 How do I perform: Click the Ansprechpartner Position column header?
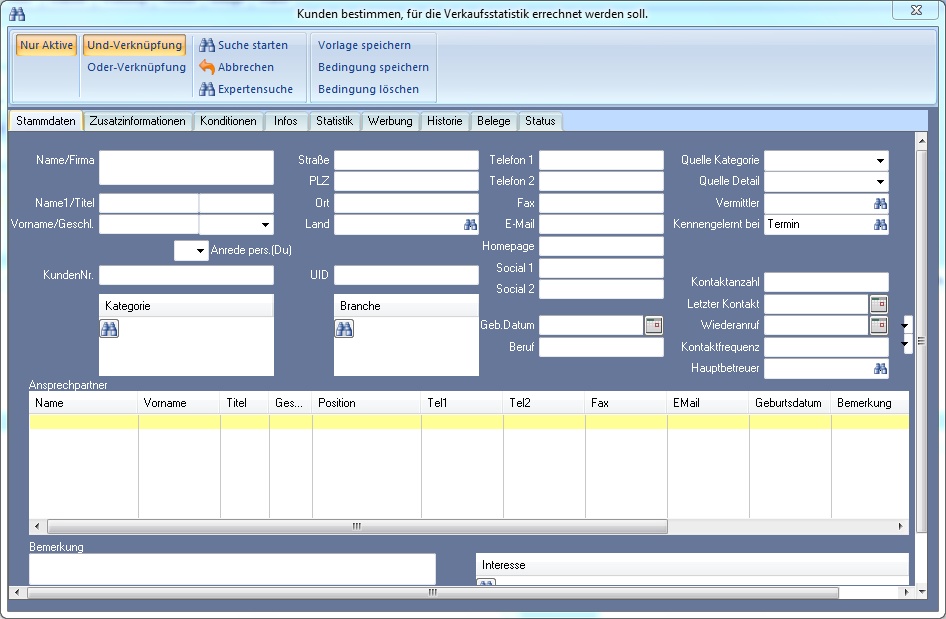point(367,403)
